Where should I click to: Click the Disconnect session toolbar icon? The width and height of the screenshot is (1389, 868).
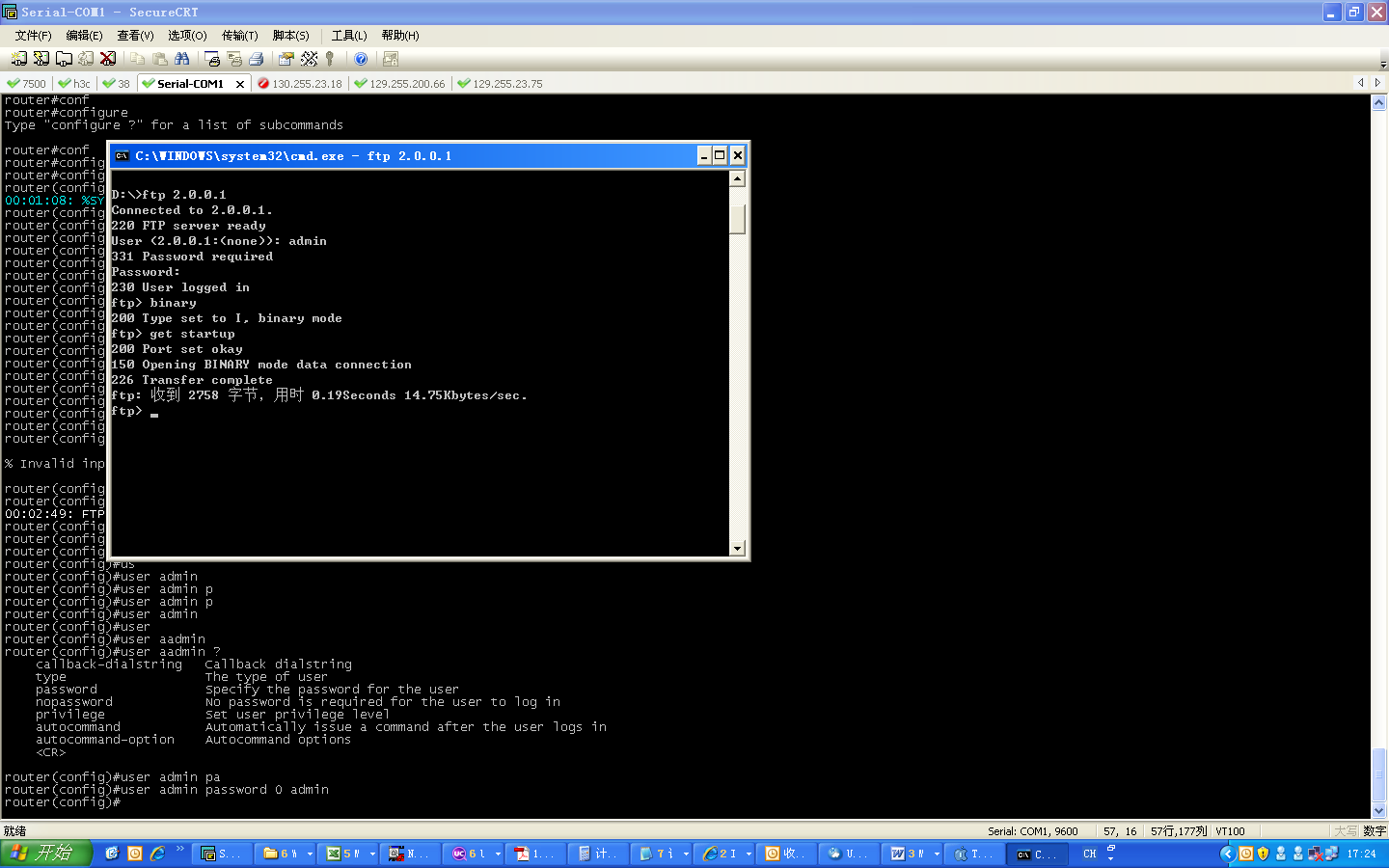(x=108, y=59)
